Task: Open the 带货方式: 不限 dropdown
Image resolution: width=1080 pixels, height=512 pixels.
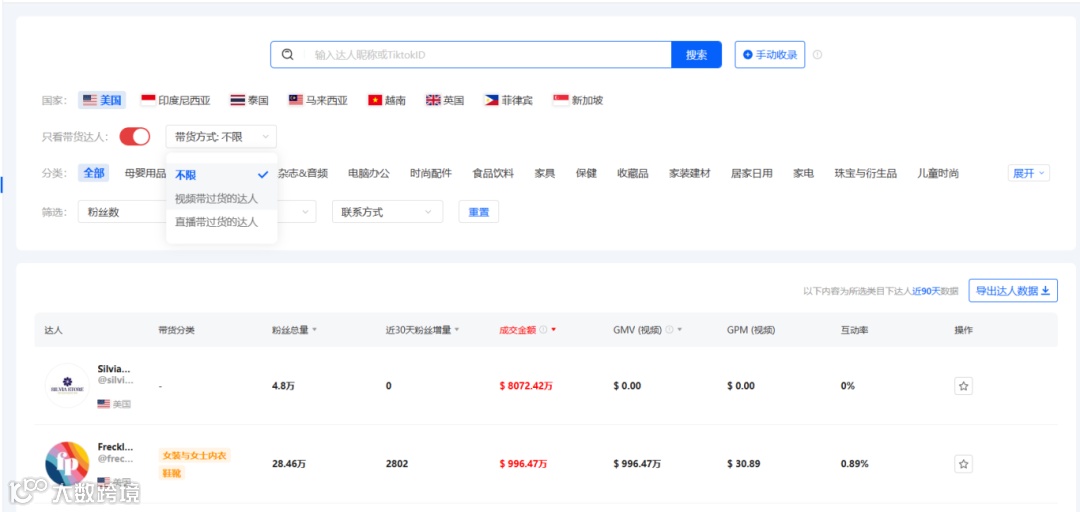Action: (221, 136)
